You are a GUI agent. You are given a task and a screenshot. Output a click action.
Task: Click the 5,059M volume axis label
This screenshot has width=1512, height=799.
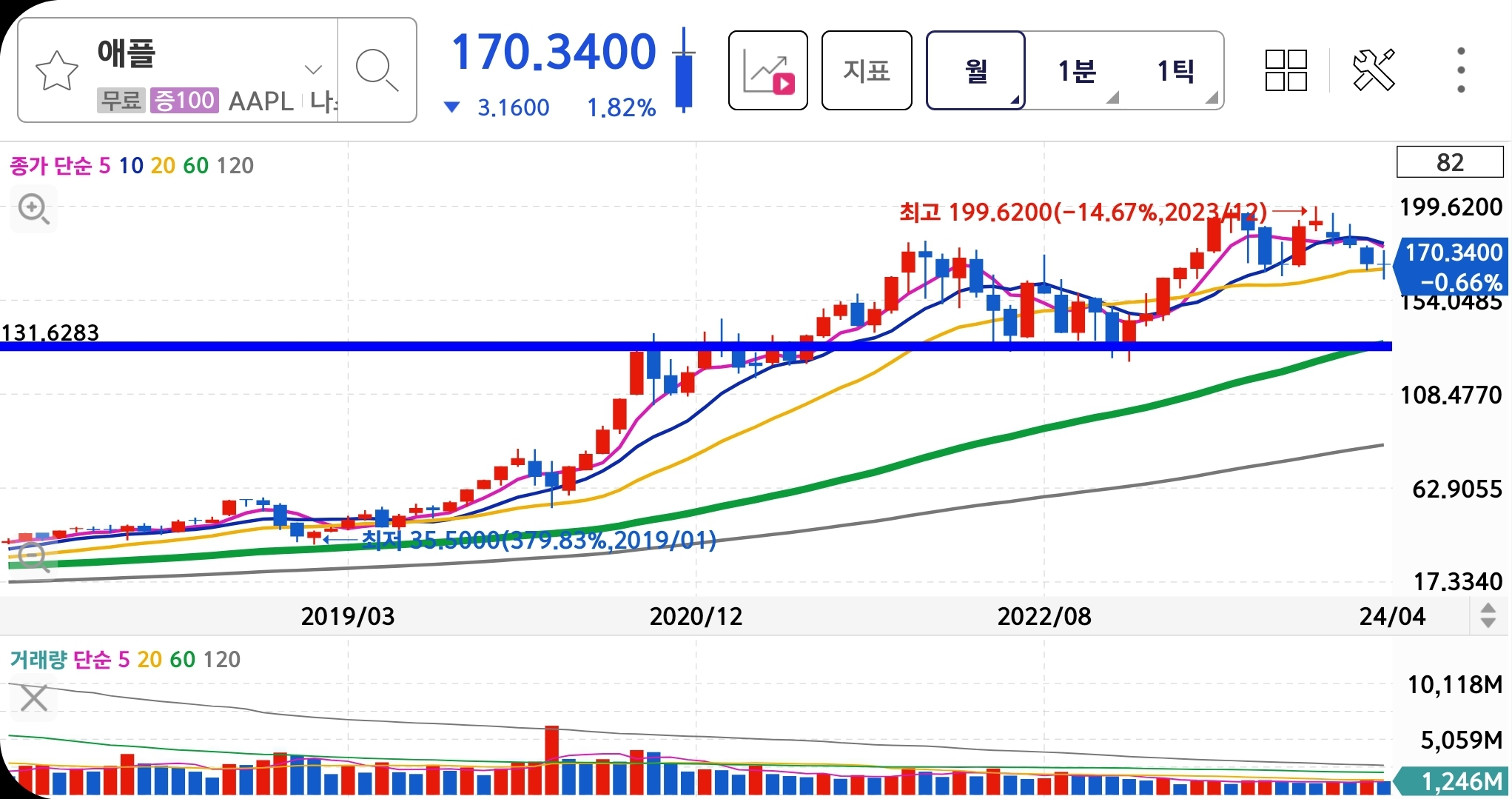[1461, 740]
